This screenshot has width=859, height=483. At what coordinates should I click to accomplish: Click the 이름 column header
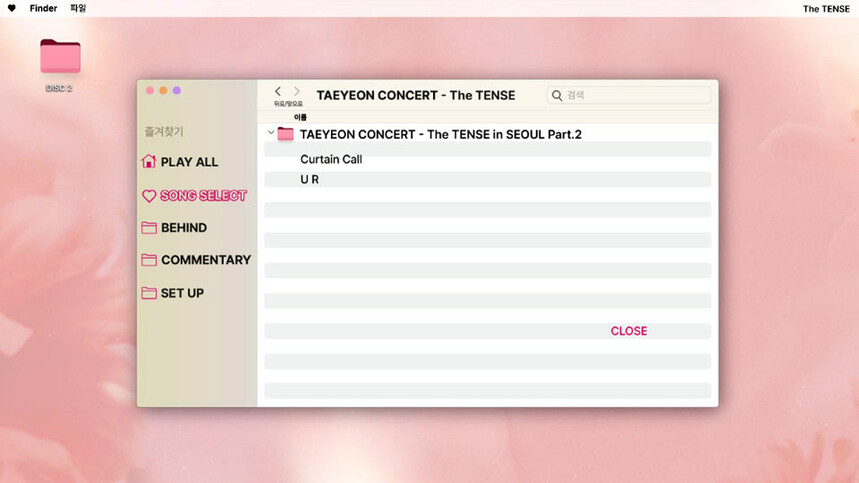pos(300,118)
